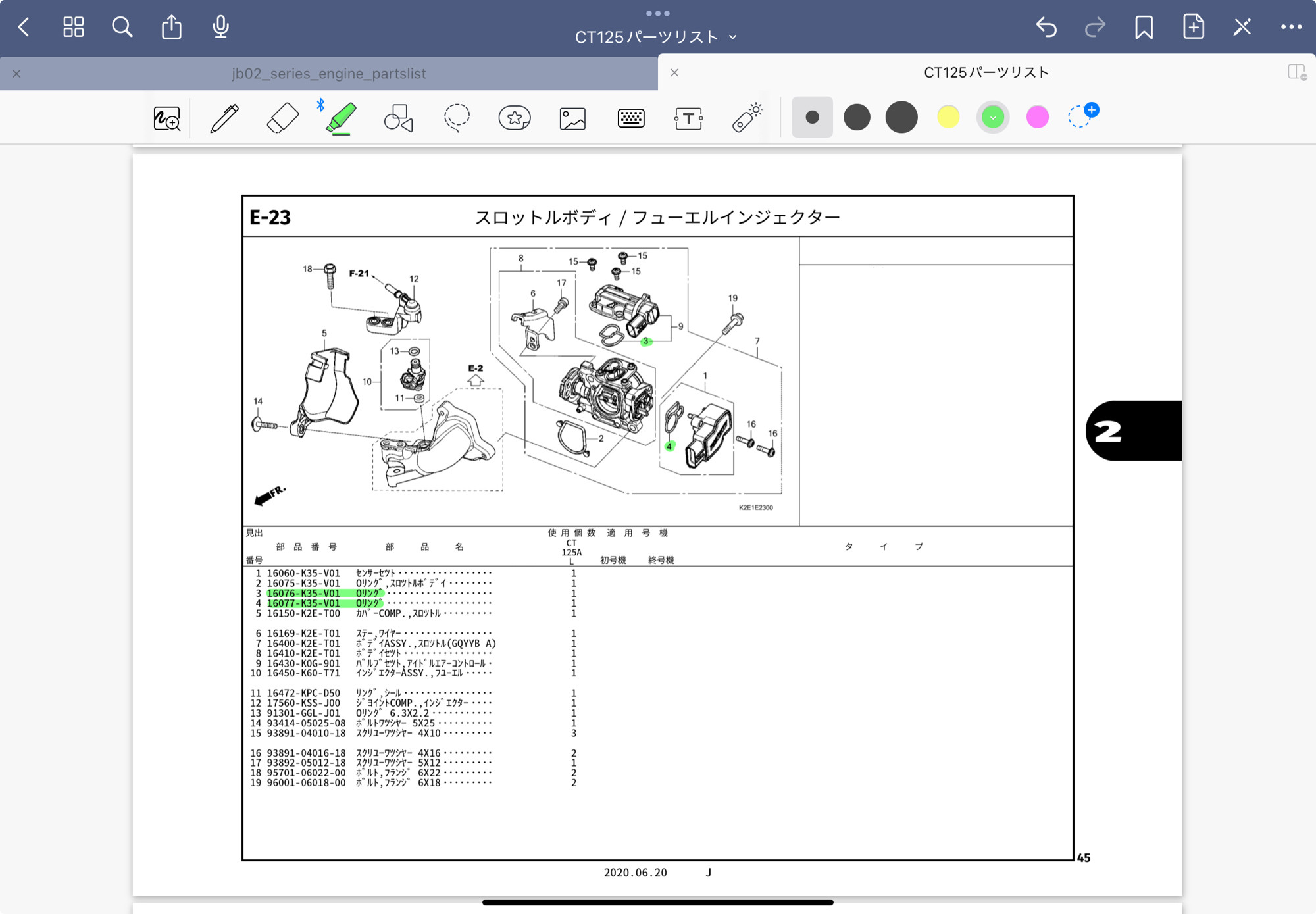The width and height of the screenshot is (1316, 914).
Task: Tap the K2E1E2300 diagram code
Action: pyautogui.click(x=756, y=507)
